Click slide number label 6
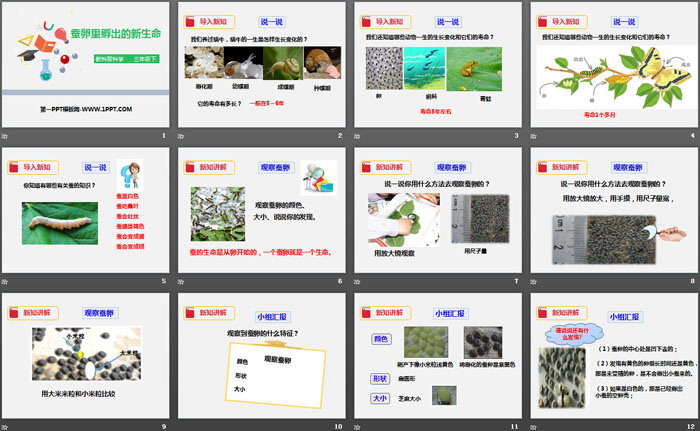700x431 pixels. tap(340, 281)
